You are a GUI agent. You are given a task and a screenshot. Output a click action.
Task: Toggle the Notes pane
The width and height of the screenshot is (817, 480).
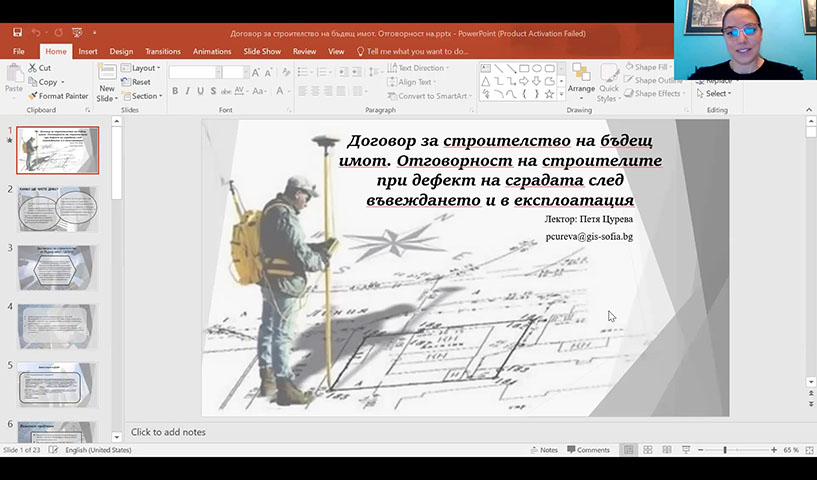[x=543, y=450]
